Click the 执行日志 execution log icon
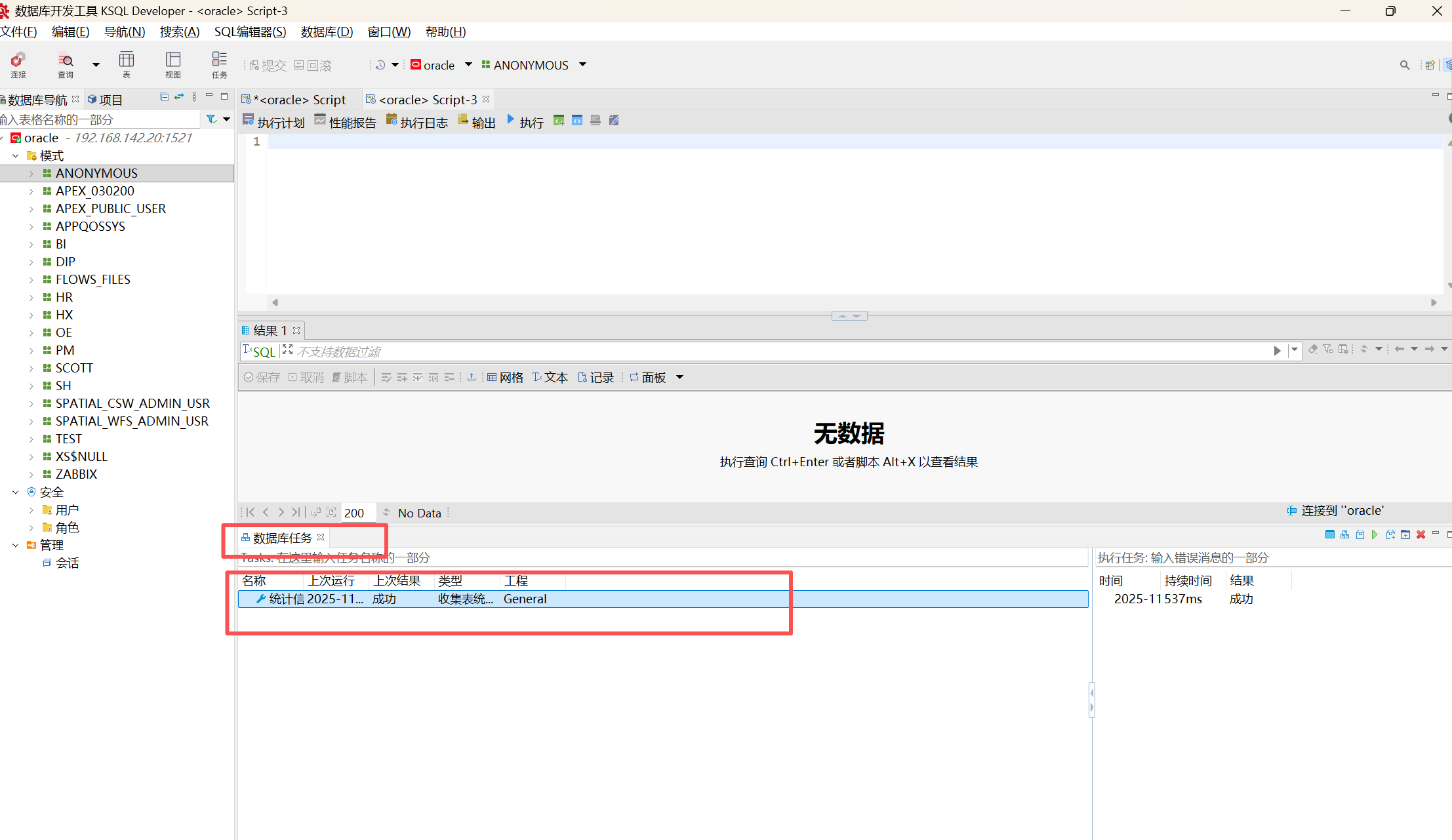 pyautogui.click(x=392, y=120)
